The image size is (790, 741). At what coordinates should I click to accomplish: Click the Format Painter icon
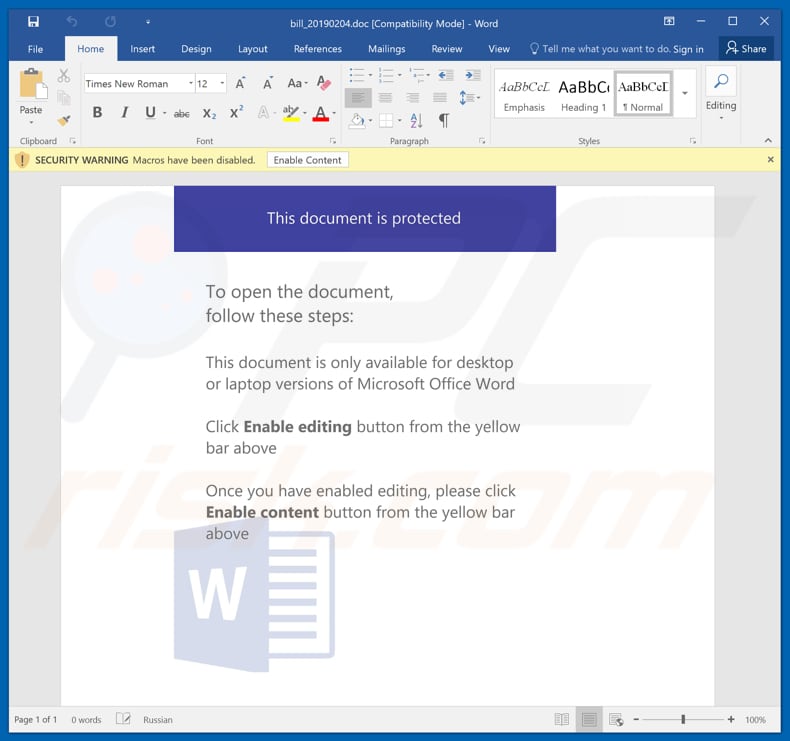tap(64, 120)
